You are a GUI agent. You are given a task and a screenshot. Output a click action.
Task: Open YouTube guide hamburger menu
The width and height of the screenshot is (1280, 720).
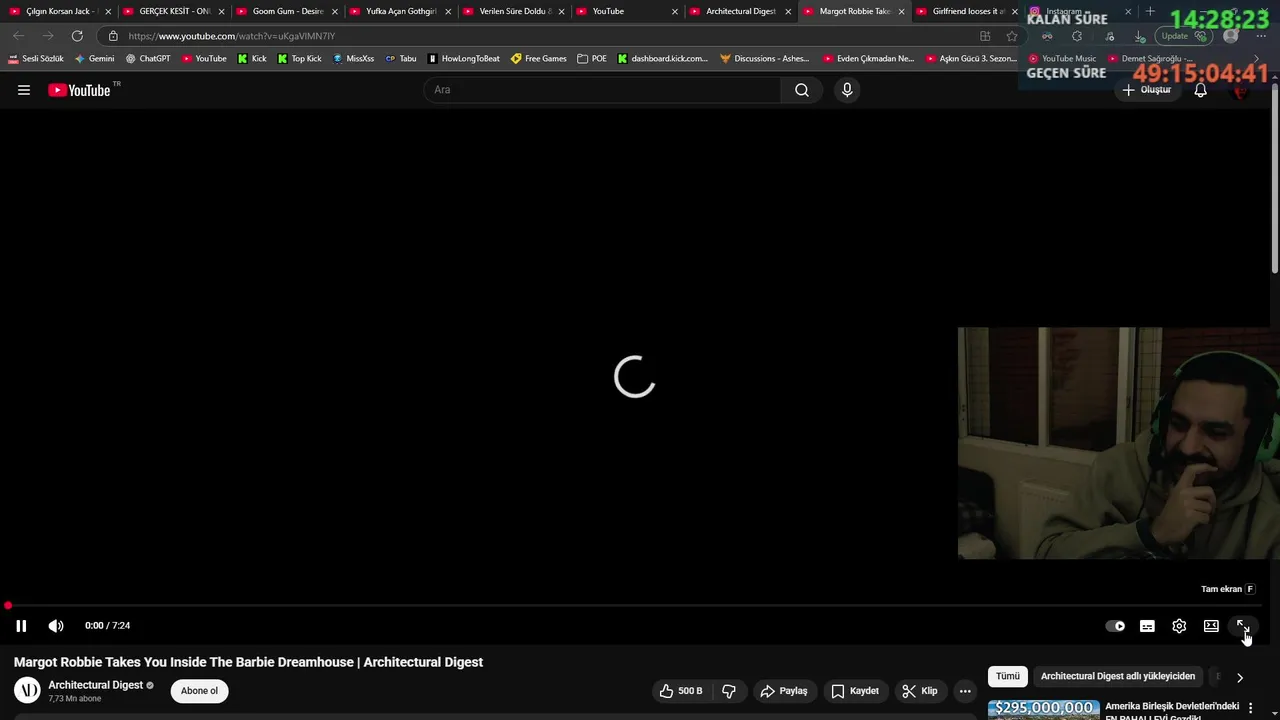pyautogui.click(x=24, y=90)
